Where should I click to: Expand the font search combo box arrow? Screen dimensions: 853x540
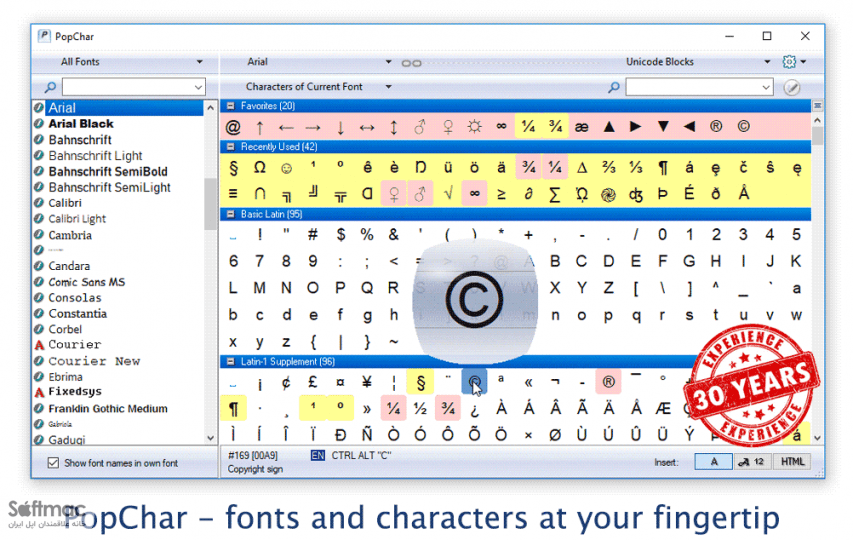[198, 87]
